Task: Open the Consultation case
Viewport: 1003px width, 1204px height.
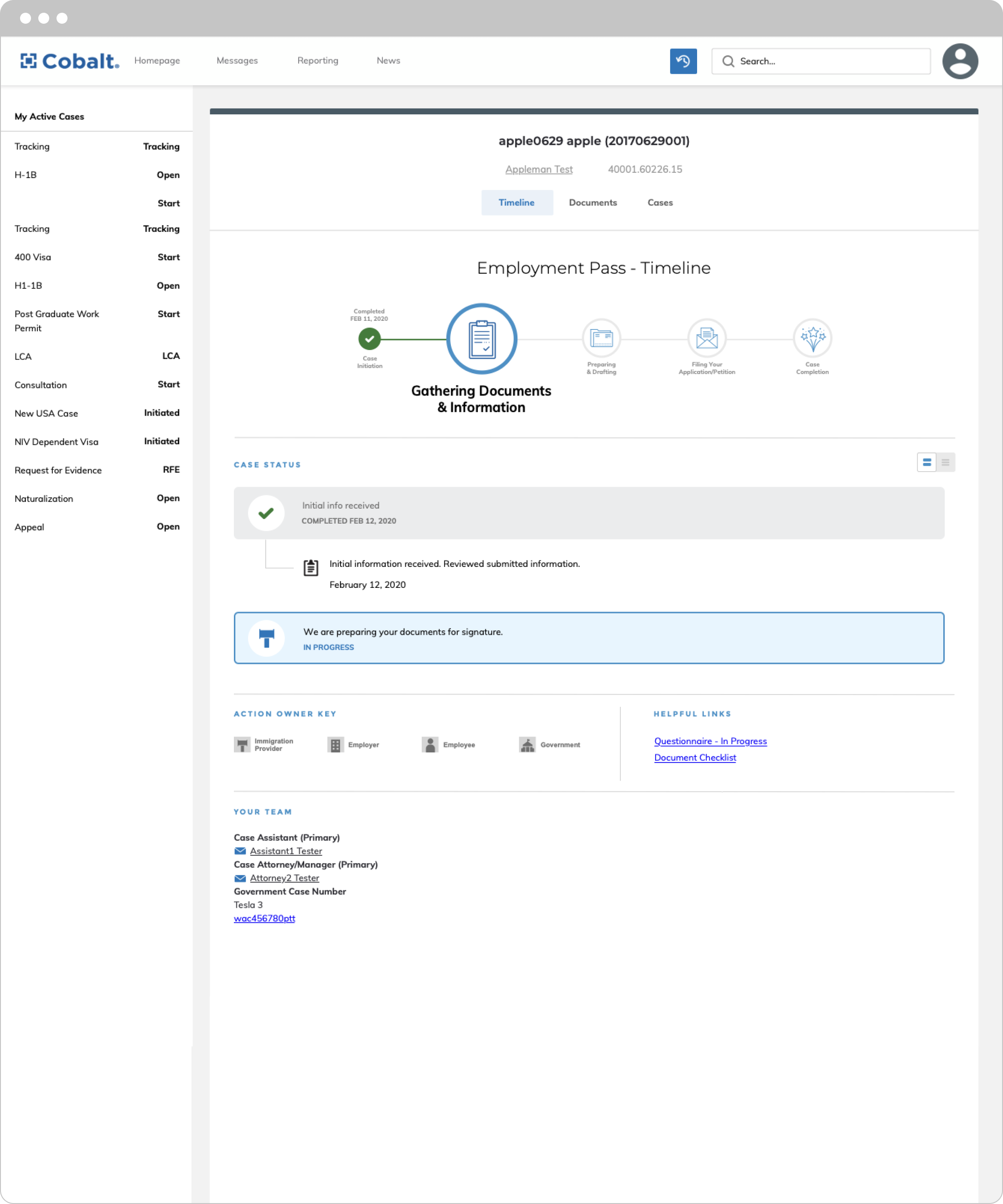Action: pos(97,385)
